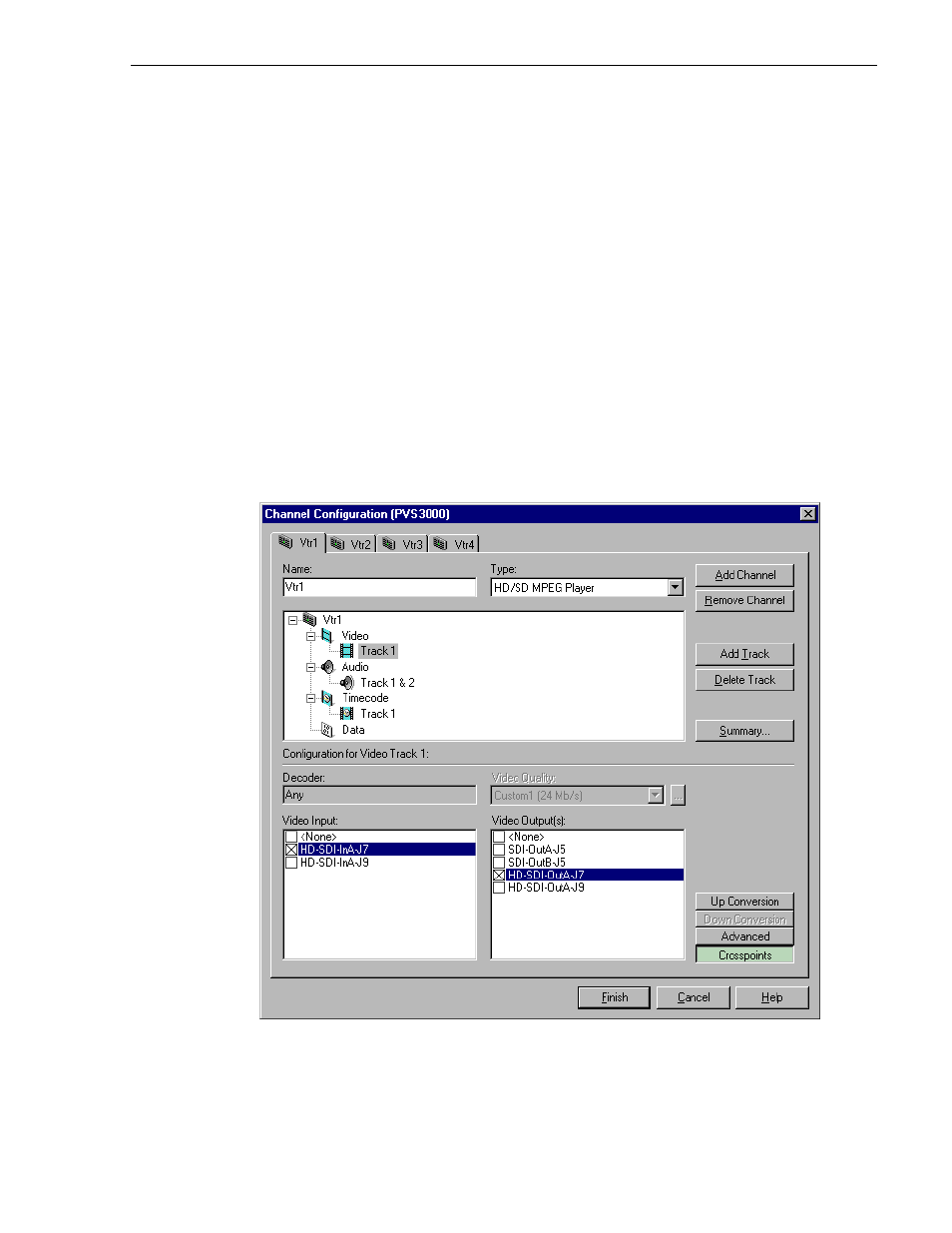Switch to the Vtr3 tab

point(403,544)
